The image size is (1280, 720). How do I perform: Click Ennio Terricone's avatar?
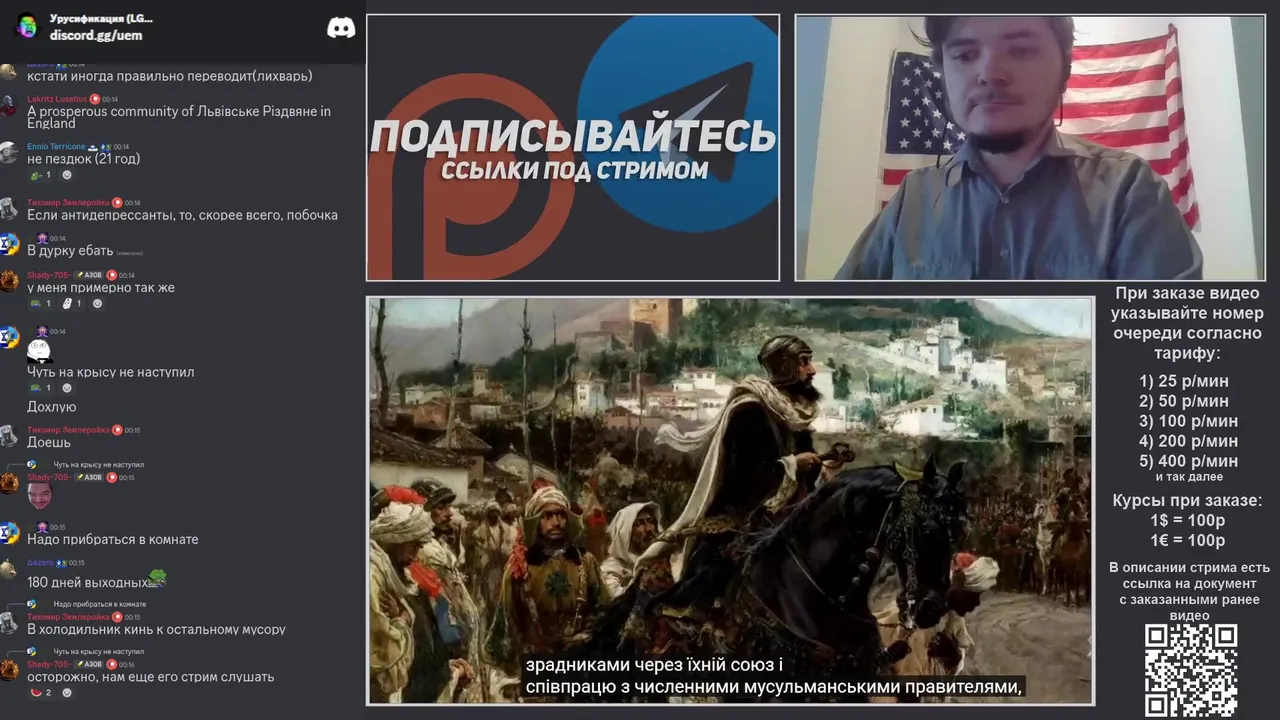[x=8, y=152]
